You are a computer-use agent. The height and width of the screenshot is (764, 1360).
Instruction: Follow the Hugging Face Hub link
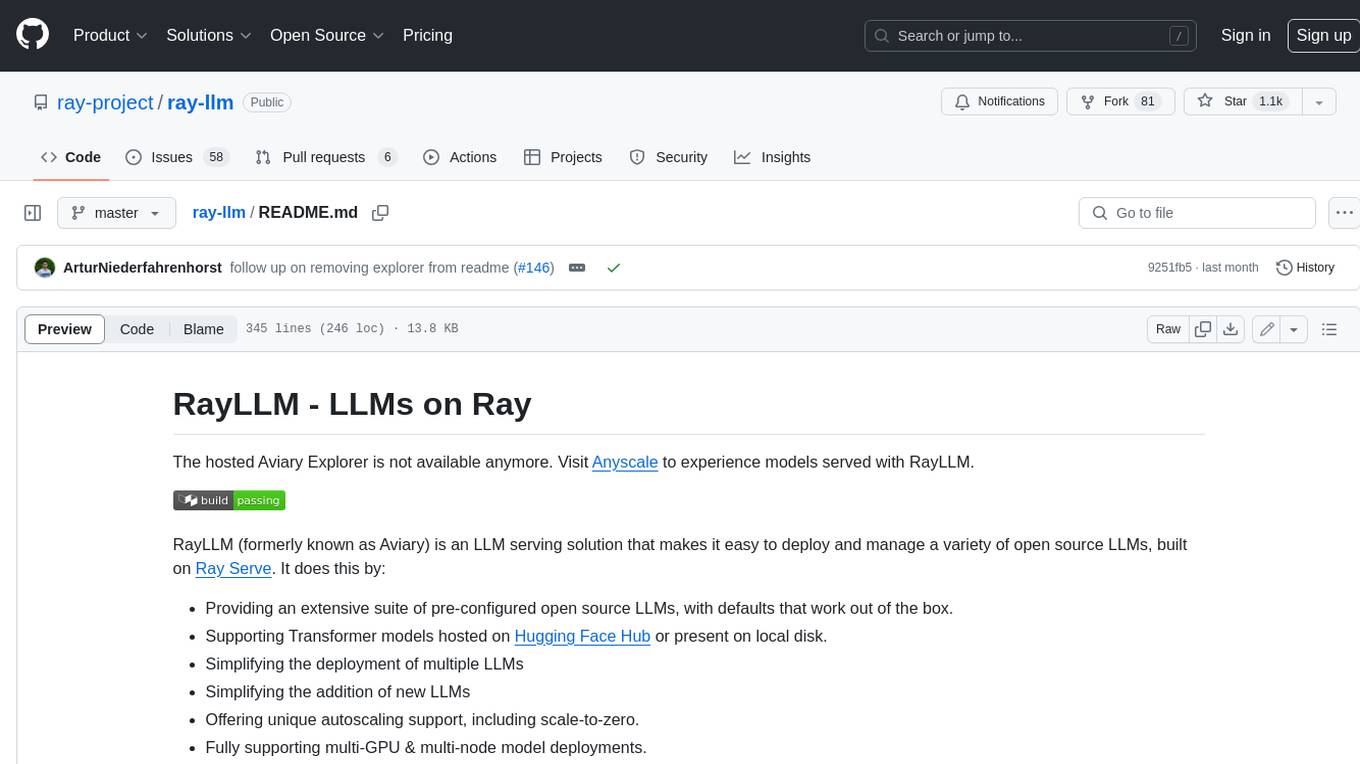582,636
